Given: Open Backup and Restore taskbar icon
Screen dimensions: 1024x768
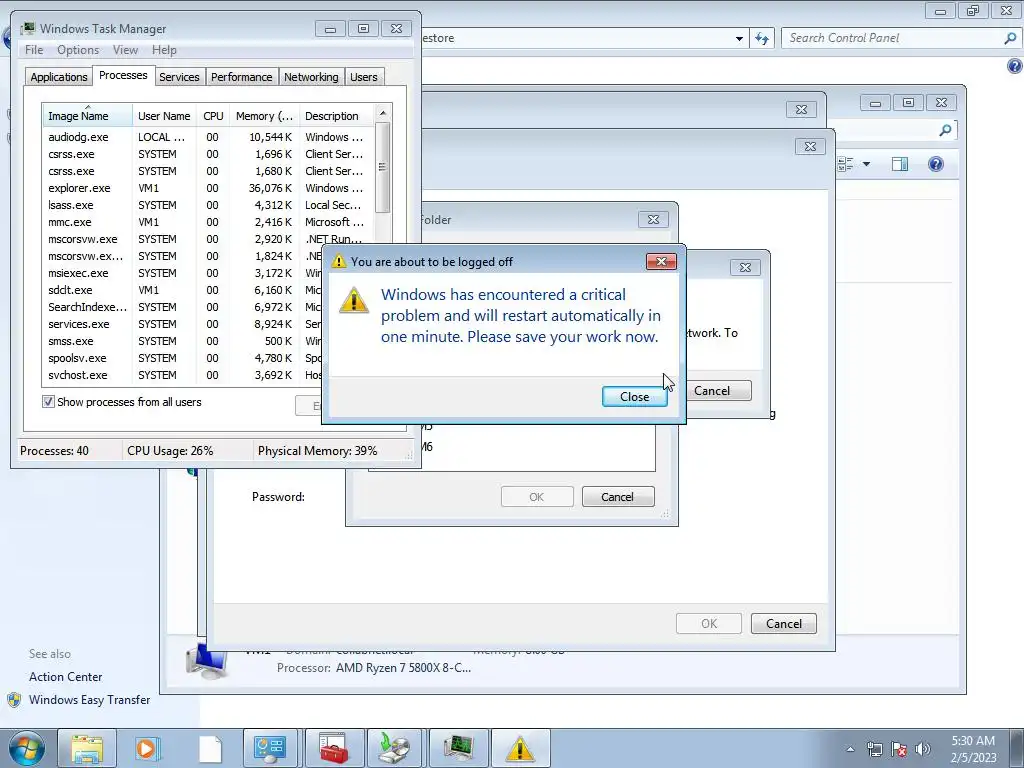Looking at the screenshot, I should 395,748.
